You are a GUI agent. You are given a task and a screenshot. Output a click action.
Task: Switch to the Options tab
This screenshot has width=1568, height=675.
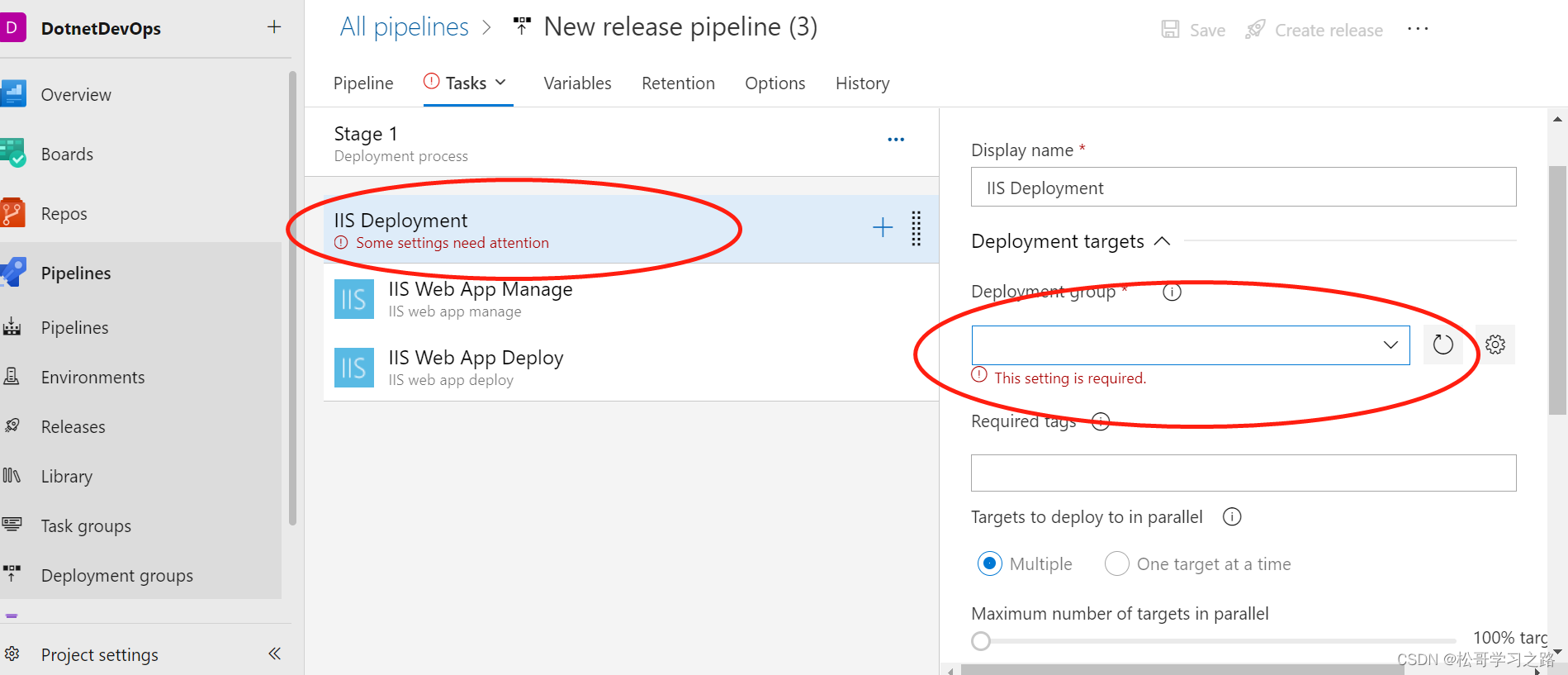pyautogui.click(x=775, y=83)
